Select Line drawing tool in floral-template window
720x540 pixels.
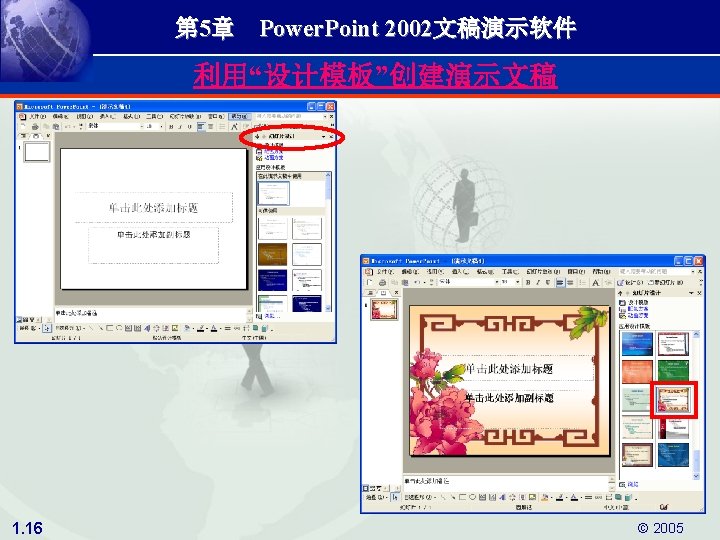click(x=444, y=497)
